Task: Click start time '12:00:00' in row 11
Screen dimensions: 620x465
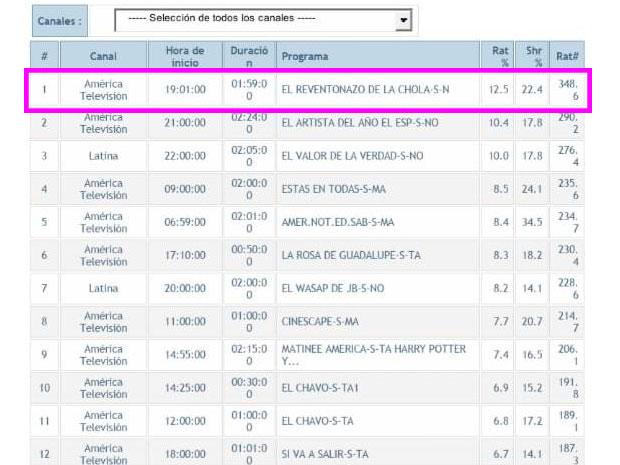Action: [185, 421]
